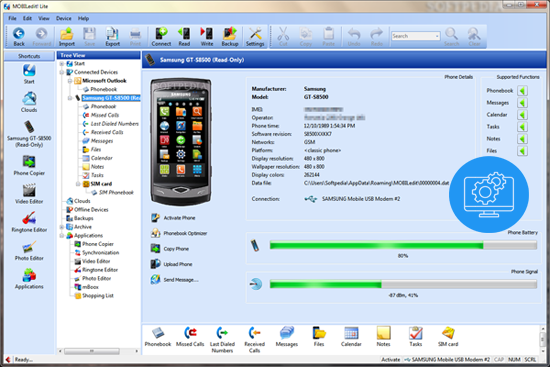Collapse the Microsoft Outlook tree node
The image size is (550, 367).
[x=70, y=81]
